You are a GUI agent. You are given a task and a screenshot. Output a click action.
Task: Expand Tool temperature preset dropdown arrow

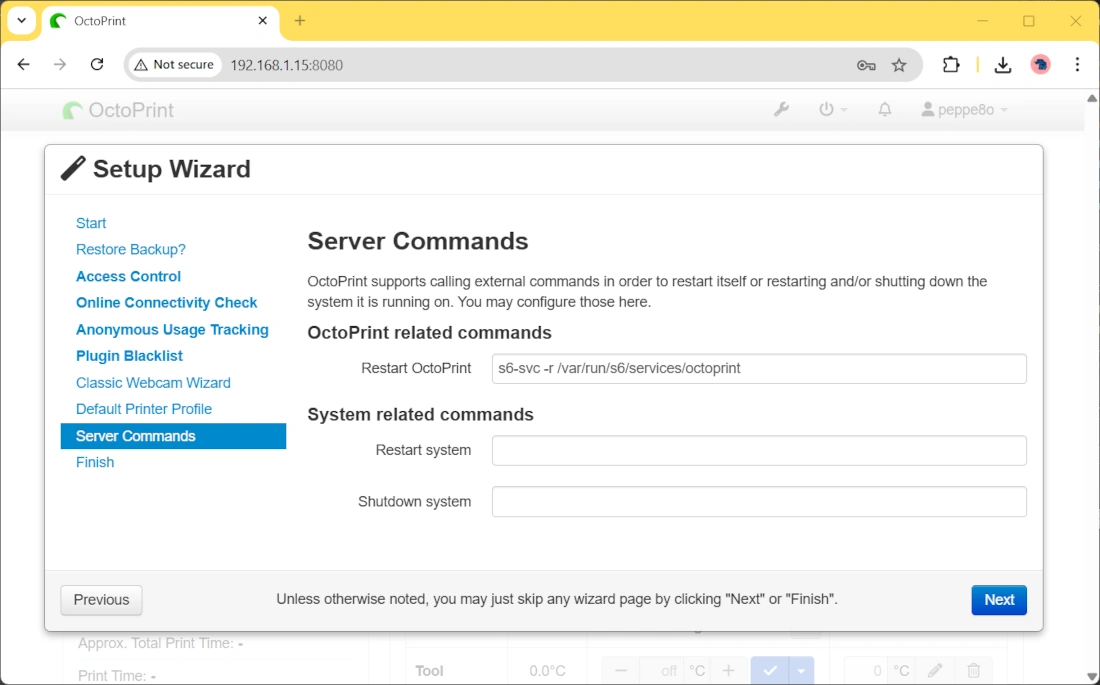point(801,671)
